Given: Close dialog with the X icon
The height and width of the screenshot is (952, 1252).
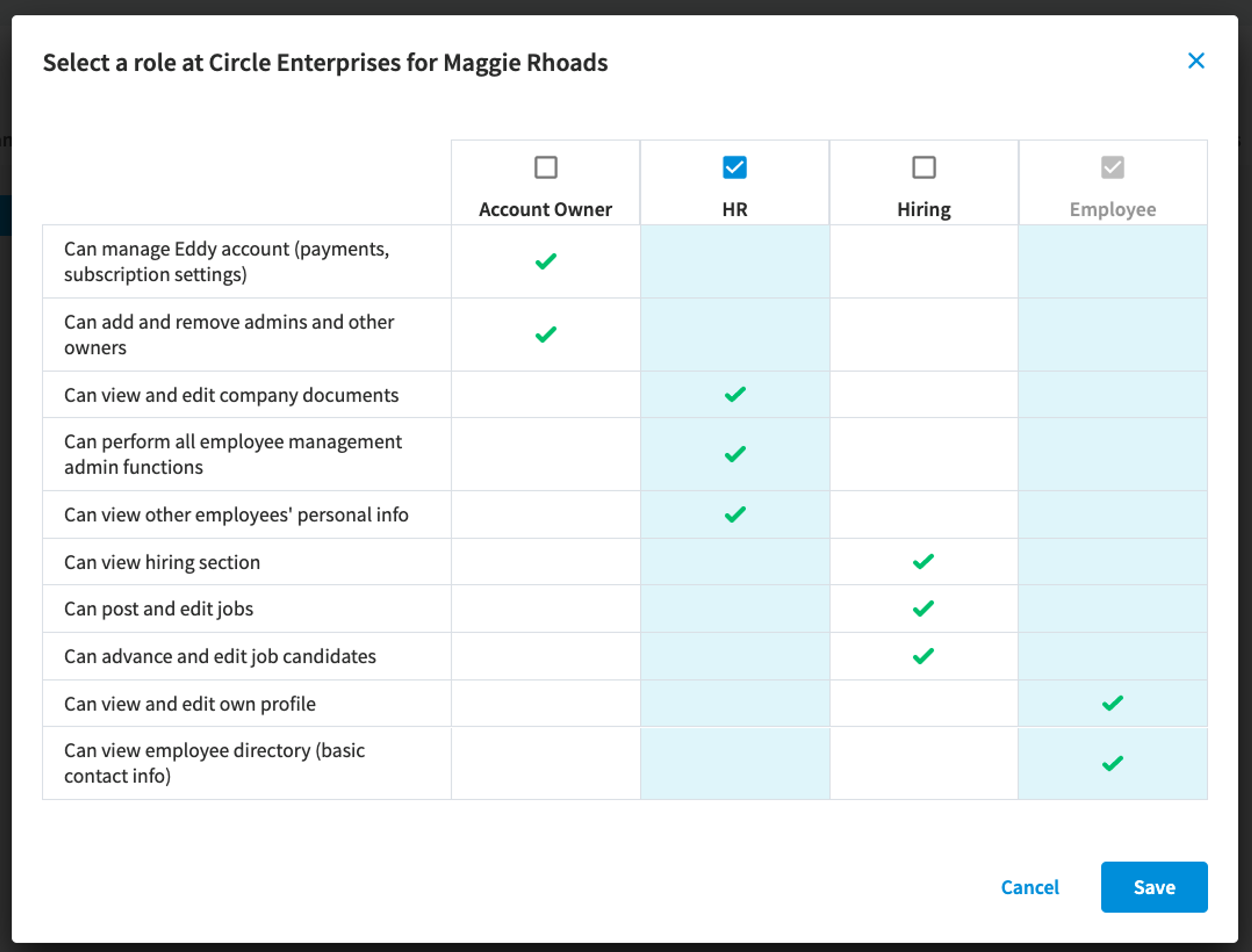Looking at the screenshot, I should coord(1196,61).
